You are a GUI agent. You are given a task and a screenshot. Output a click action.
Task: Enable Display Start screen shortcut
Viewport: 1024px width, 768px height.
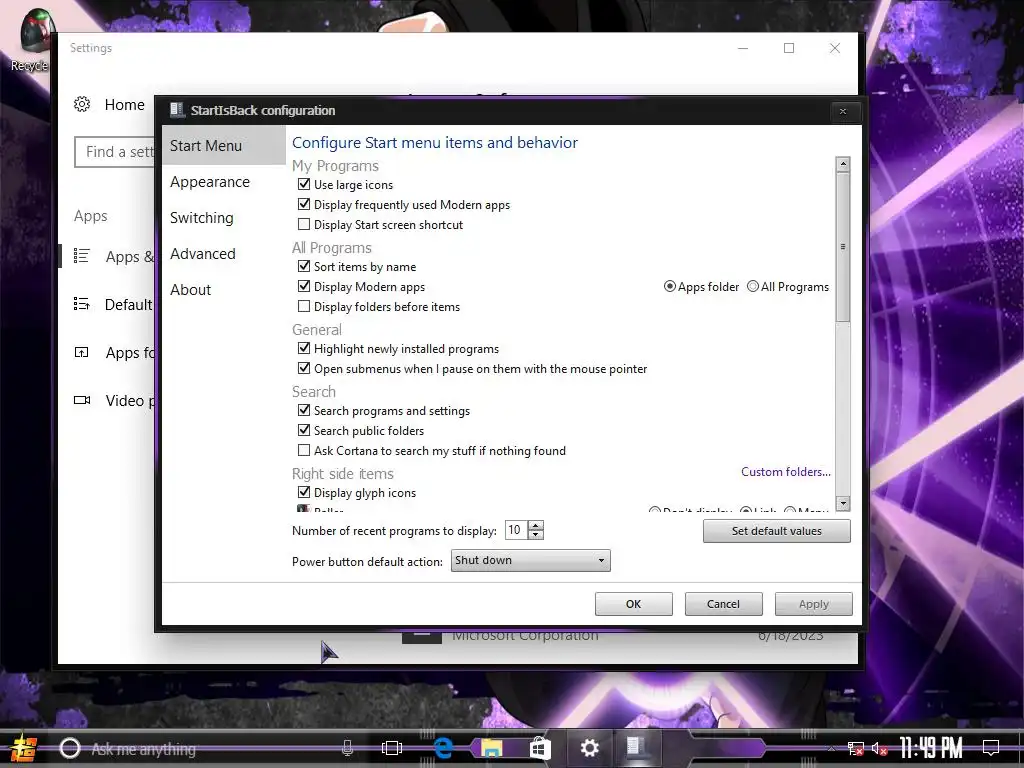304,225
